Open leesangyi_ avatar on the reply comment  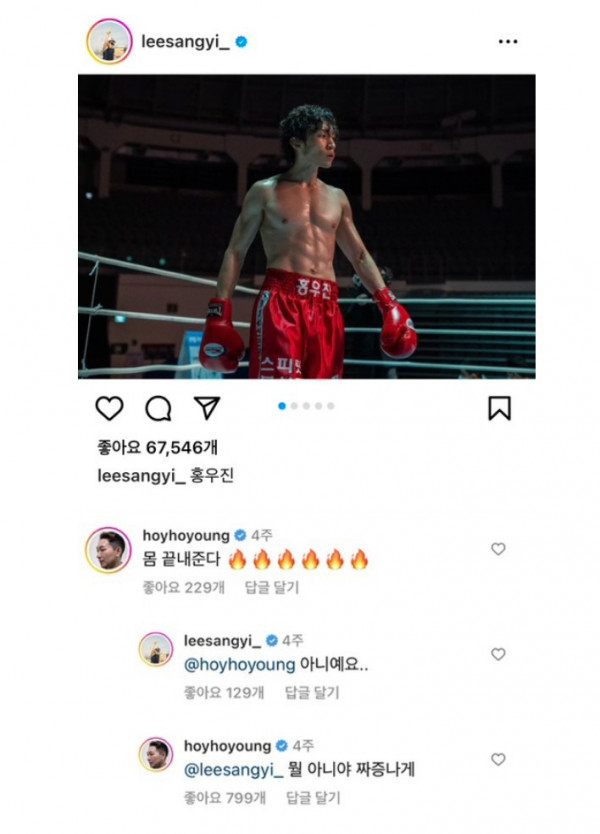tap(156, 649)
